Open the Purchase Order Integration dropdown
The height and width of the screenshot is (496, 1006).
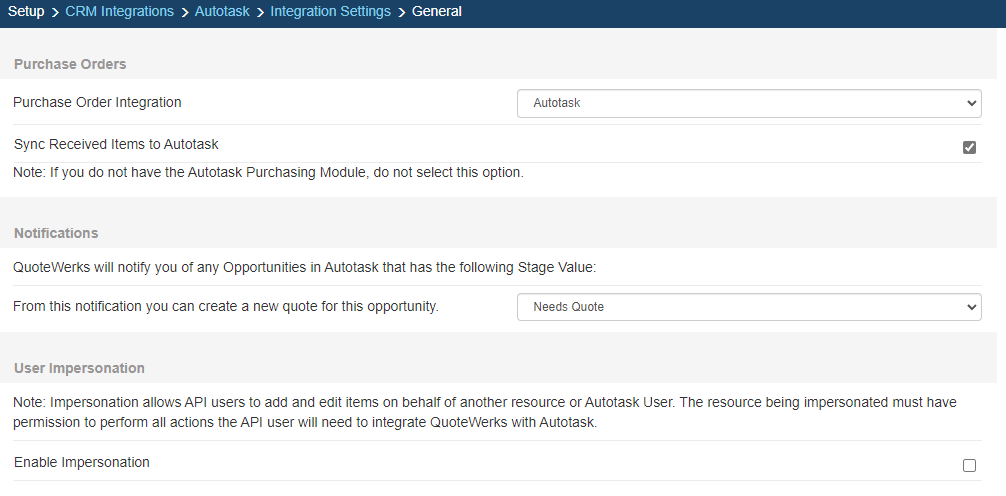pos(749,103)
